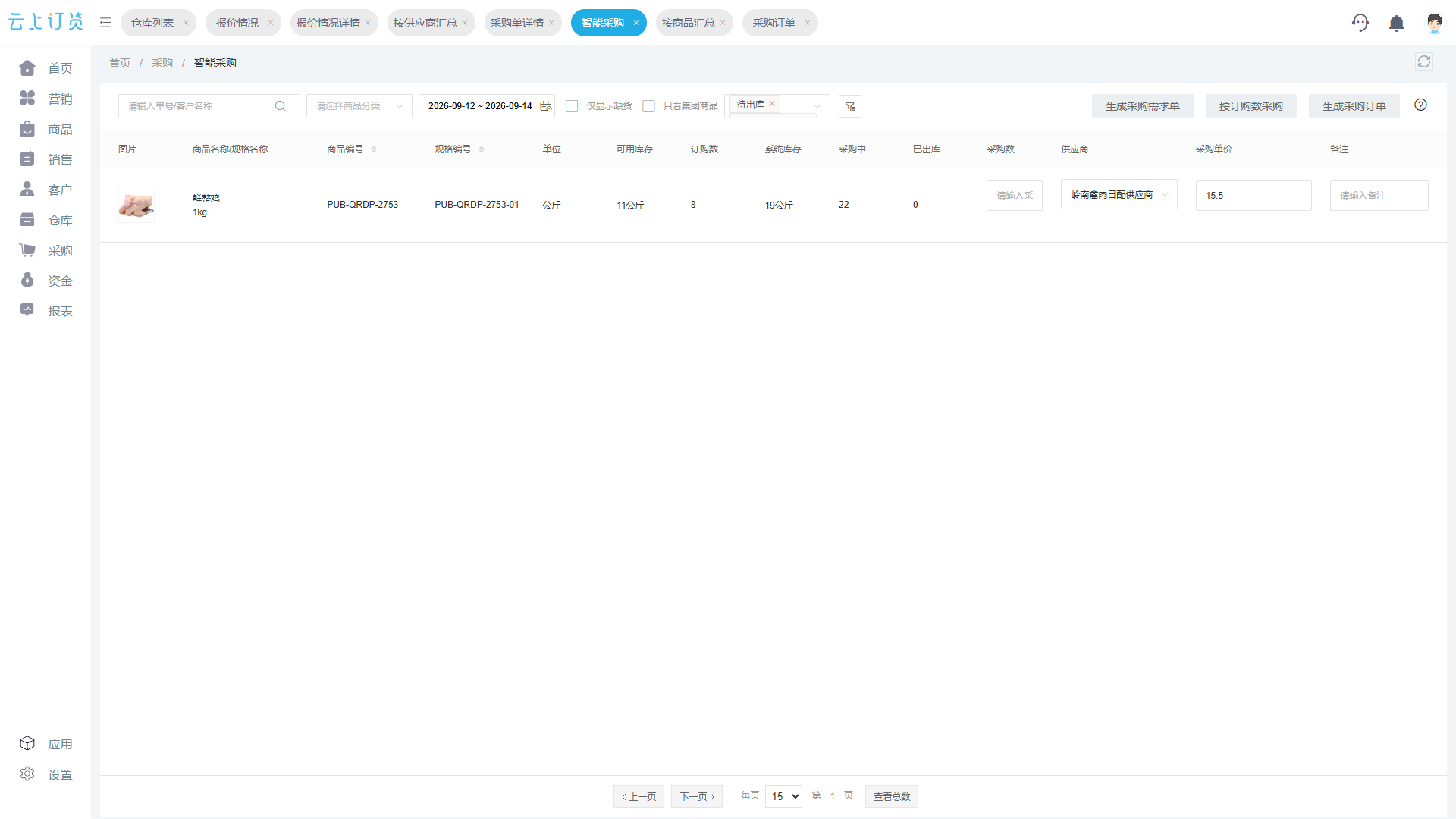This screenshot has width=1456, height=819.
Task: Switch to 按供应商汇总 tab
Action: pos(425,23)
